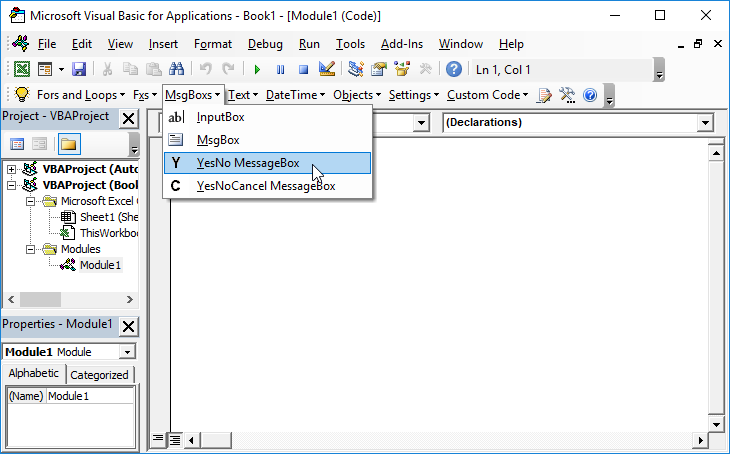
Task: Click the View Code icon in Project panel
Action: 17,144
